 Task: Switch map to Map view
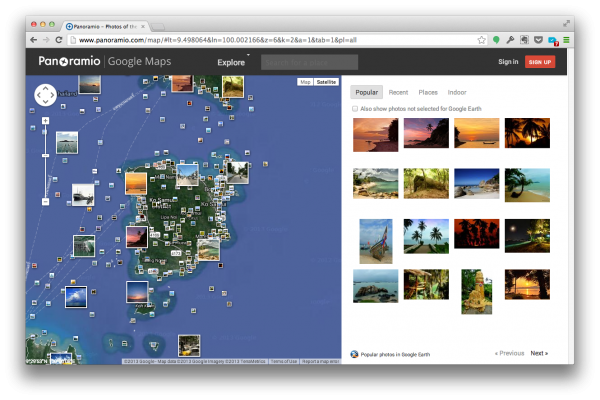click(305, 82)
